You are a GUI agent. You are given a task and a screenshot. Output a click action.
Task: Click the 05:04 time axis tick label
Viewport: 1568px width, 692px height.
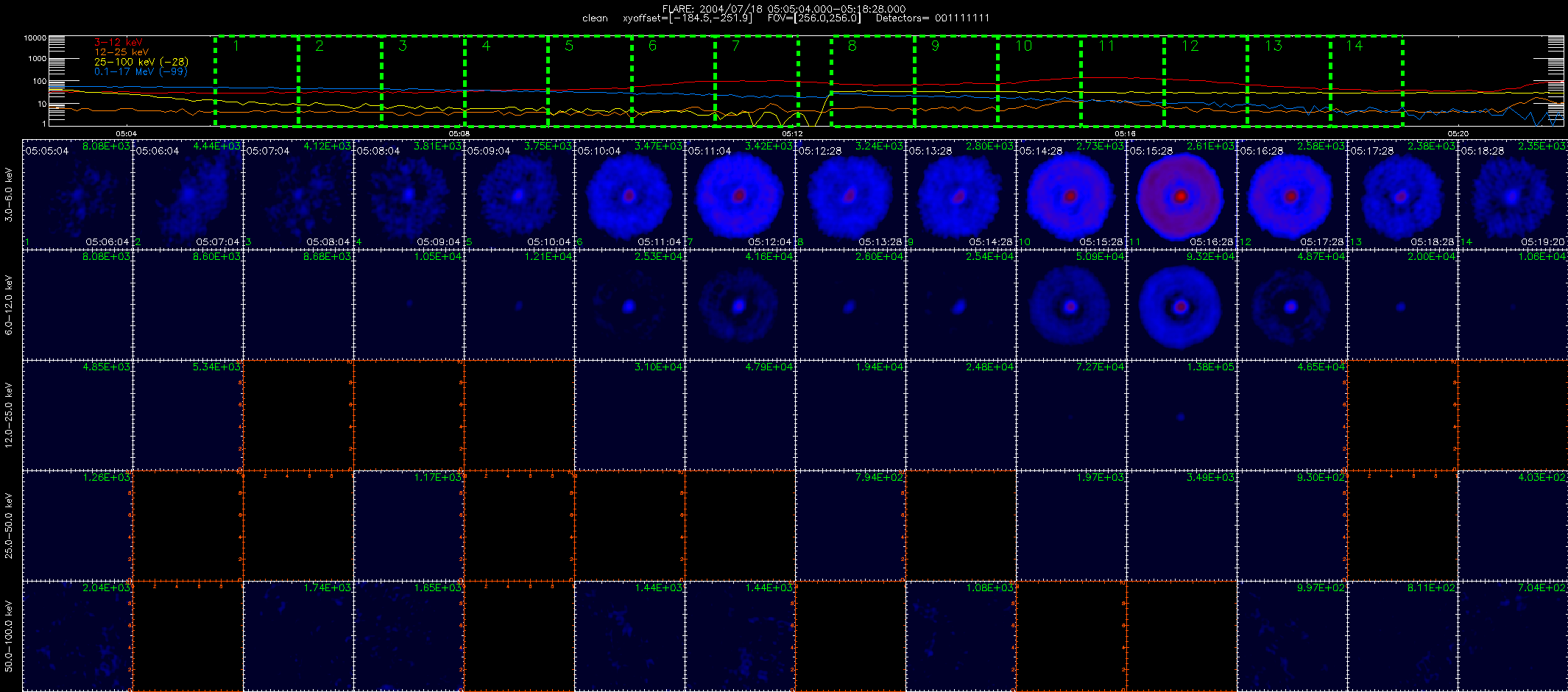(127, 133)
